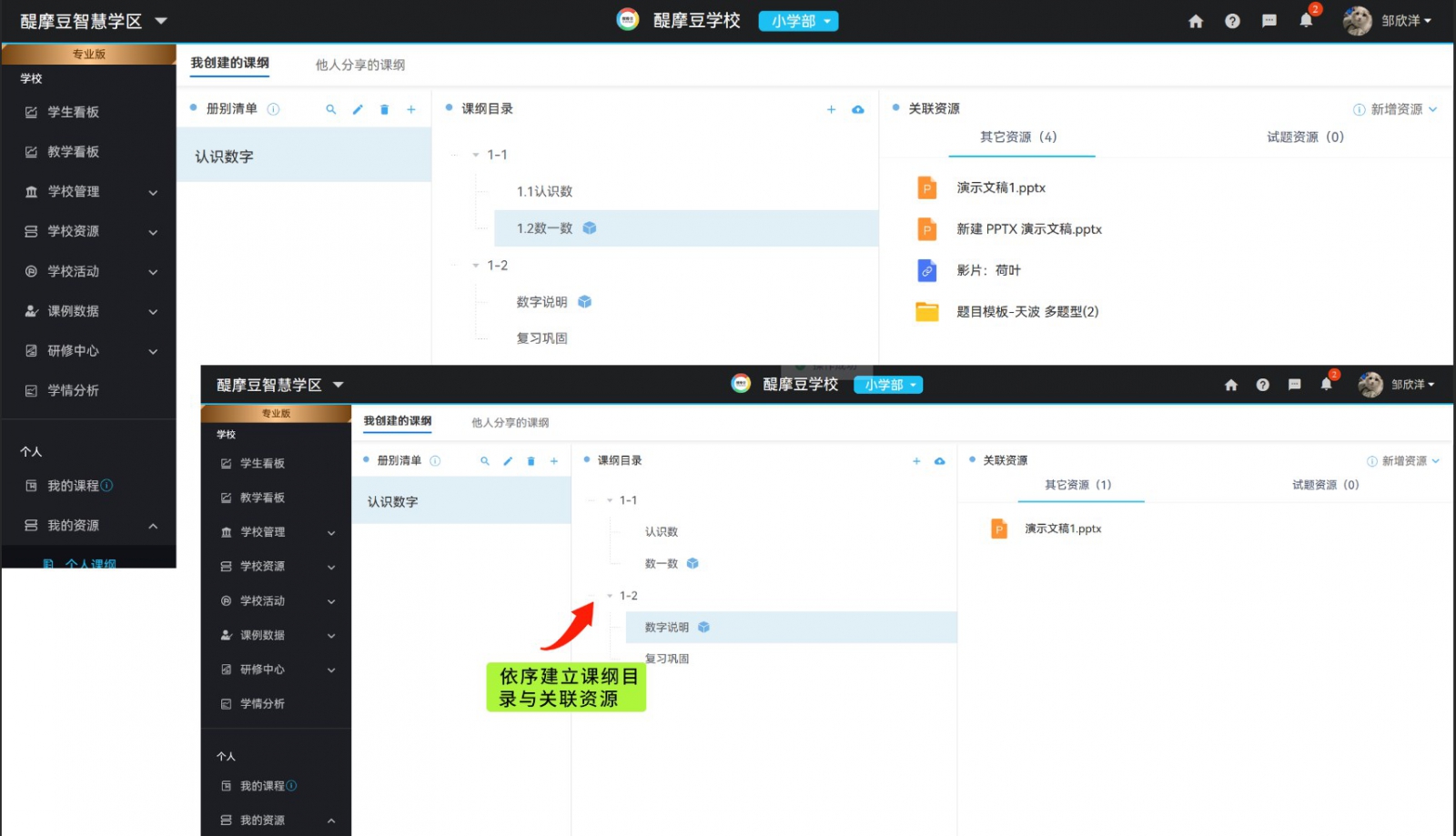
Task: Open the chat message icon in the topmost header
Action: coord(1269,22)
